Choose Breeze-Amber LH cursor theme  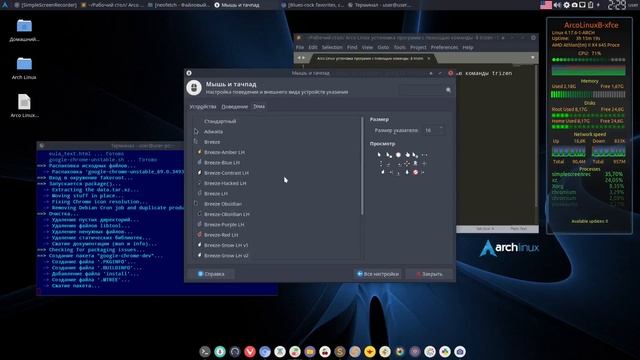(276, 152)
